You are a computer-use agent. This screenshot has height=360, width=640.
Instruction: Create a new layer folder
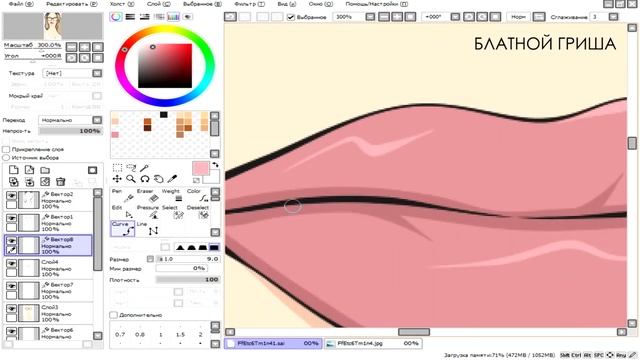(x=45, y=170)
